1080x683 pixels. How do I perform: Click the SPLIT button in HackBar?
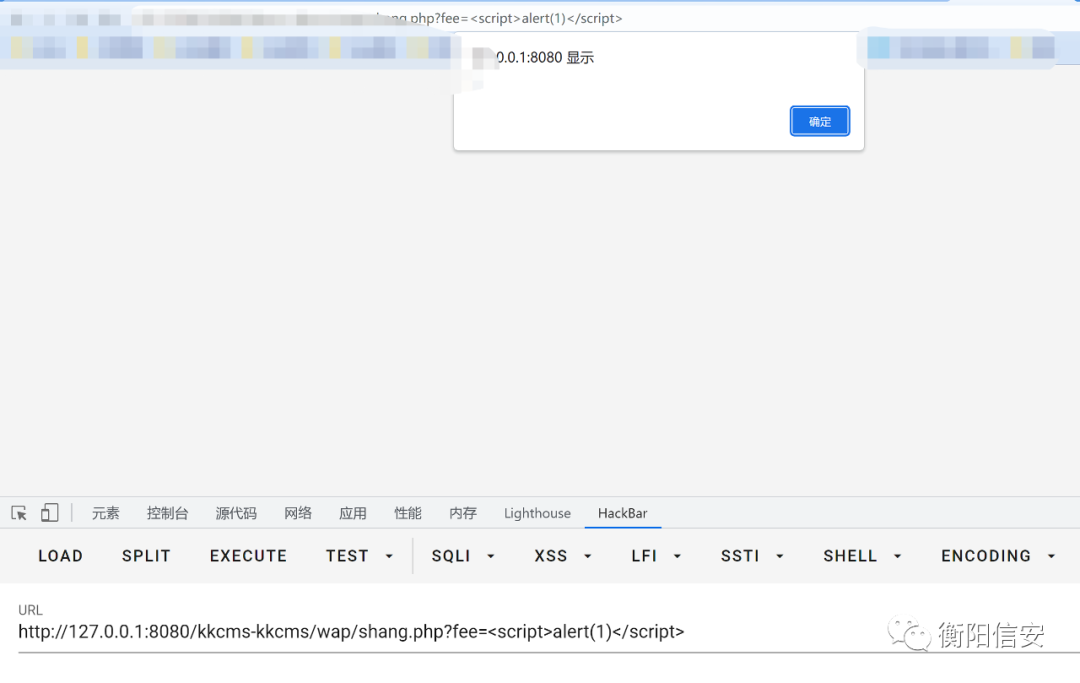[146, 556]
